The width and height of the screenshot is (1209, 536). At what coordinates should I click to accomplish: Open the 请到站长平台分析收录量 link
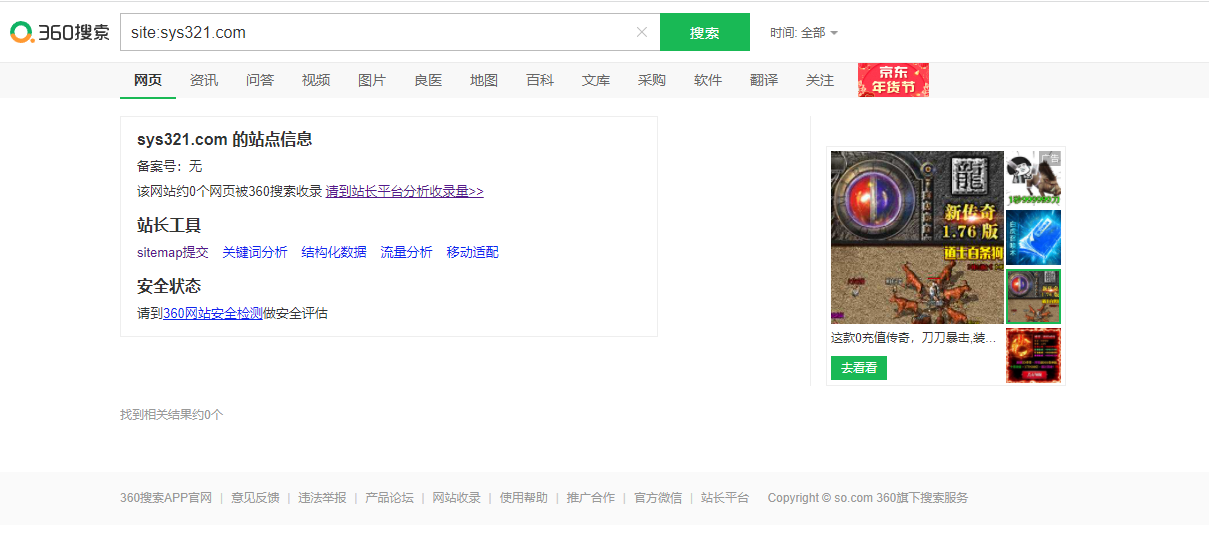coord(404,191)
